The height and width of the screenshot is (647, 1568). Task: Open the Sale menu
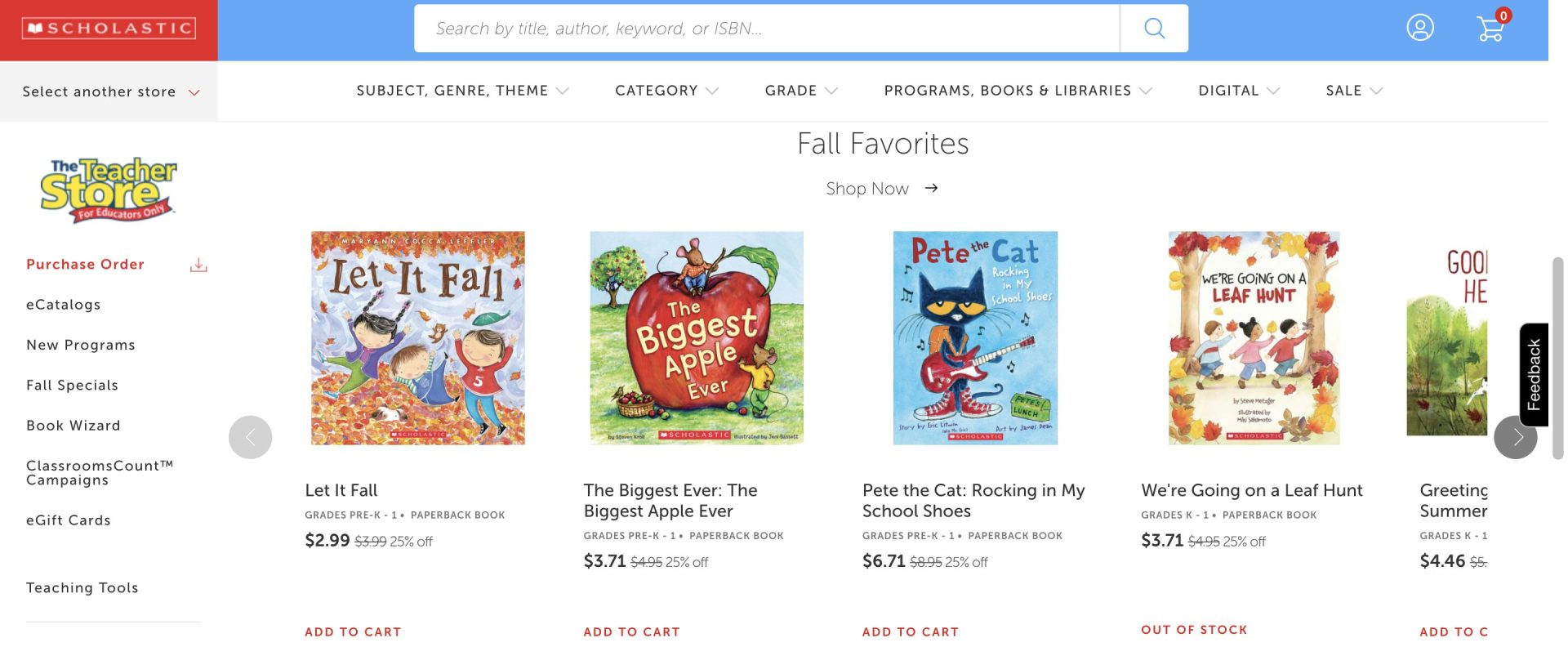pos(1354,91)
